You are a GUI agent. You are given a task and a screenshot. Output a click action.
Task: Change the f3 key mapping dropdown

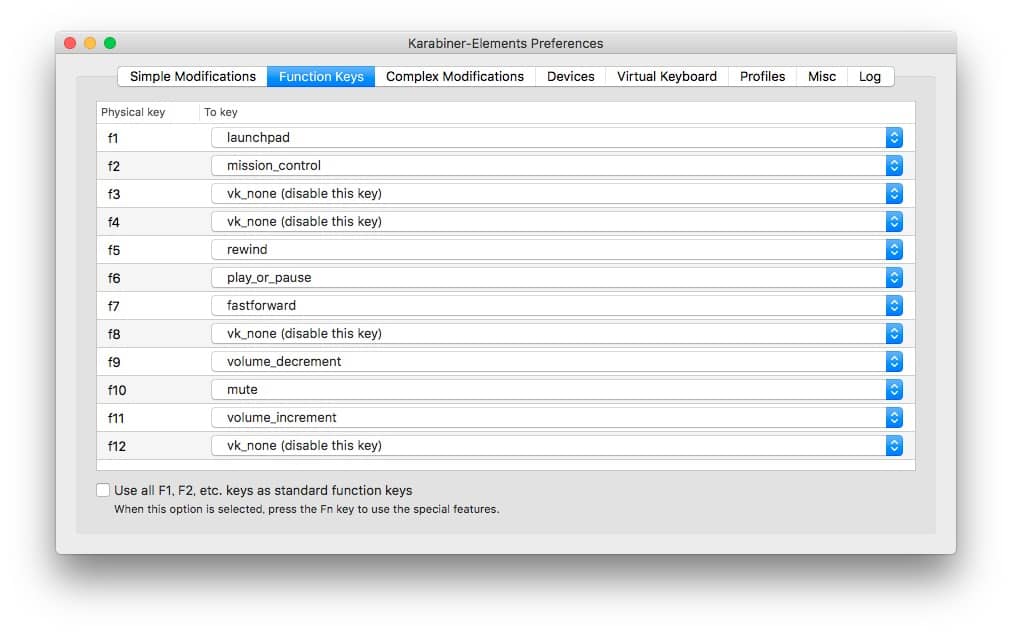tap(556, 194)
